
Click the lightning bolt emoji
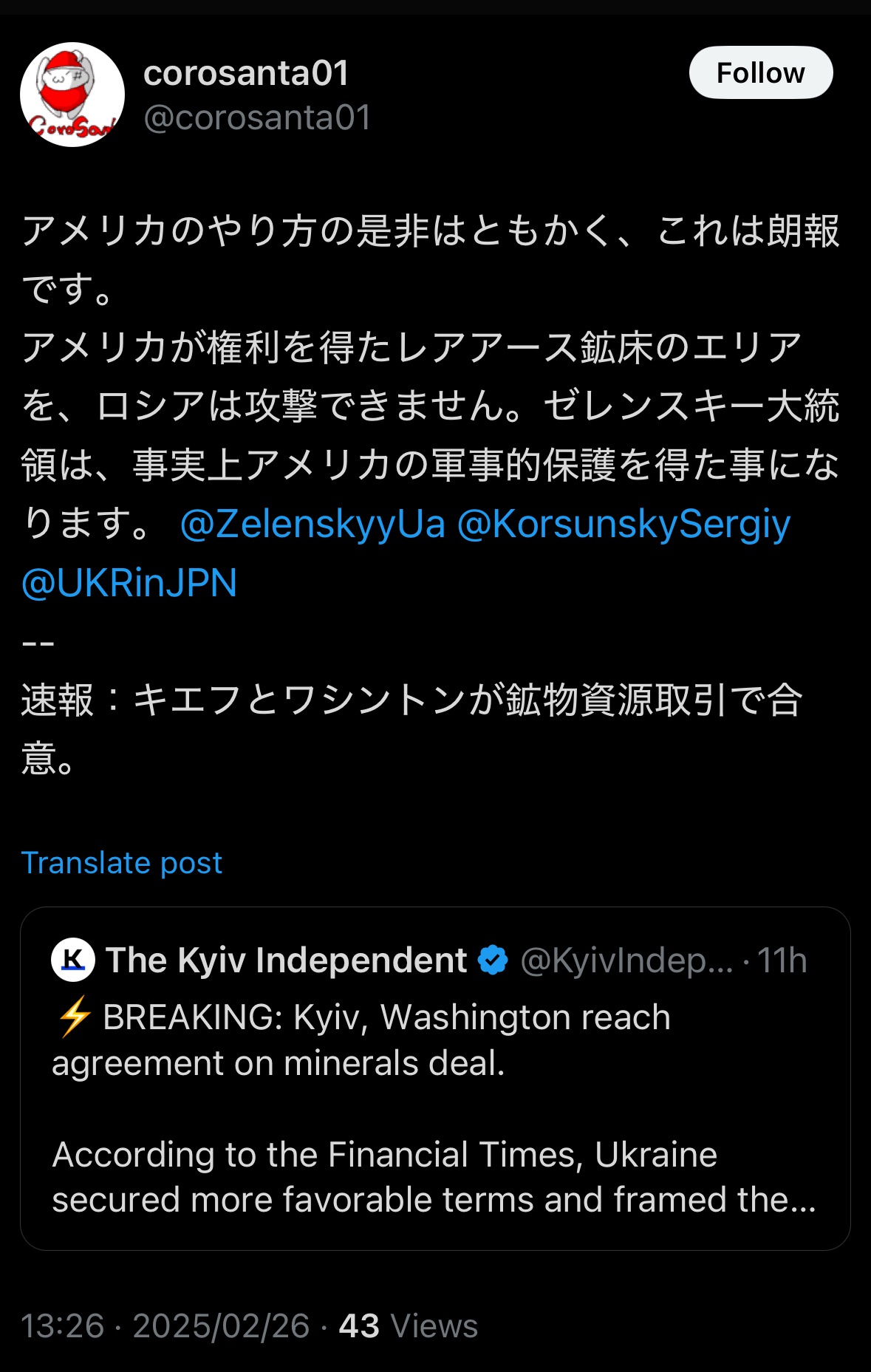74,1017
